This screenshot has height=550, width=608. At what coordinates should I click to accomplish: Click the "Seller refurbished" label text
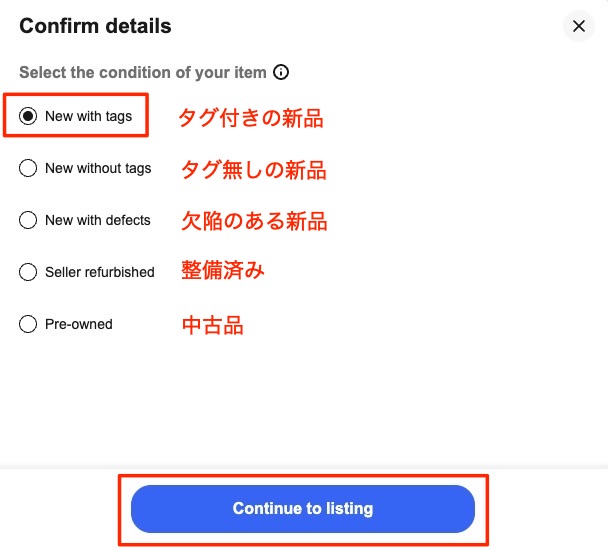[x=100, y=272]
